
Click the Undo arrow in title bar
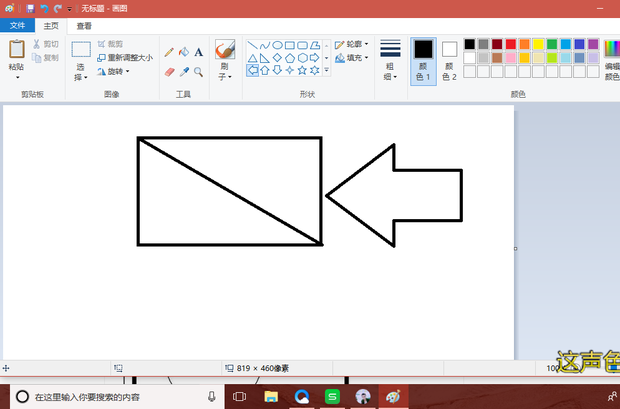pyautogui.click(x=44, y=8)
